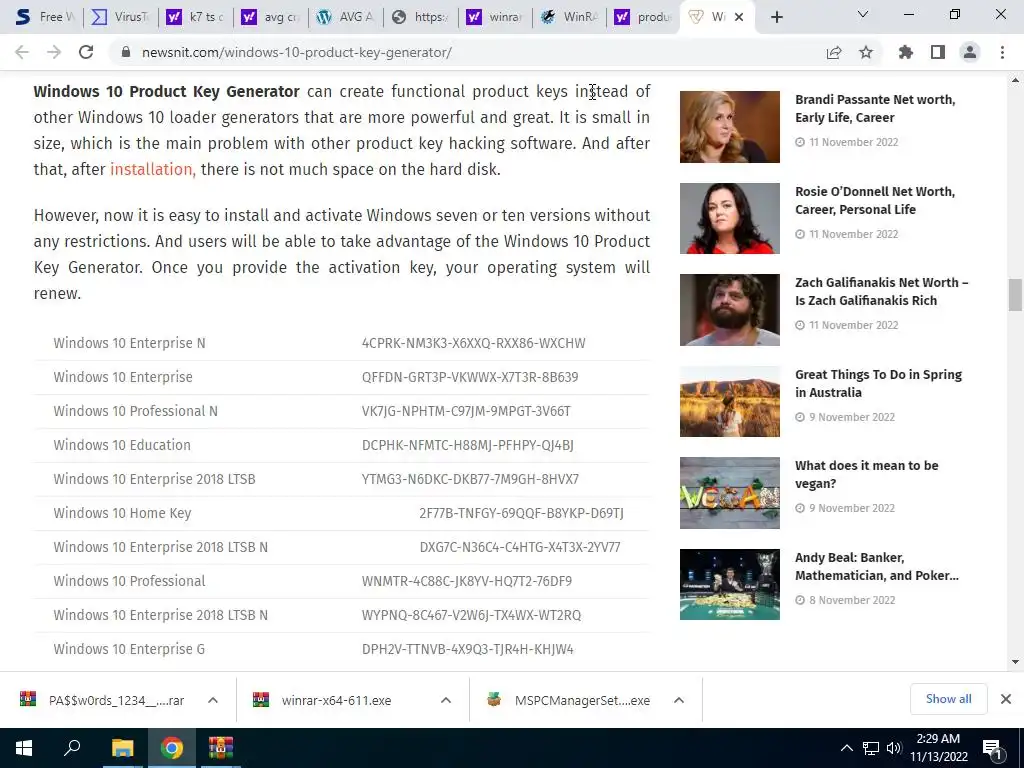Open a new tab with plus icon
Image resolution: width=1024 pixels, height=768 pixels.
pyautogui.click(x=776, y=18)
